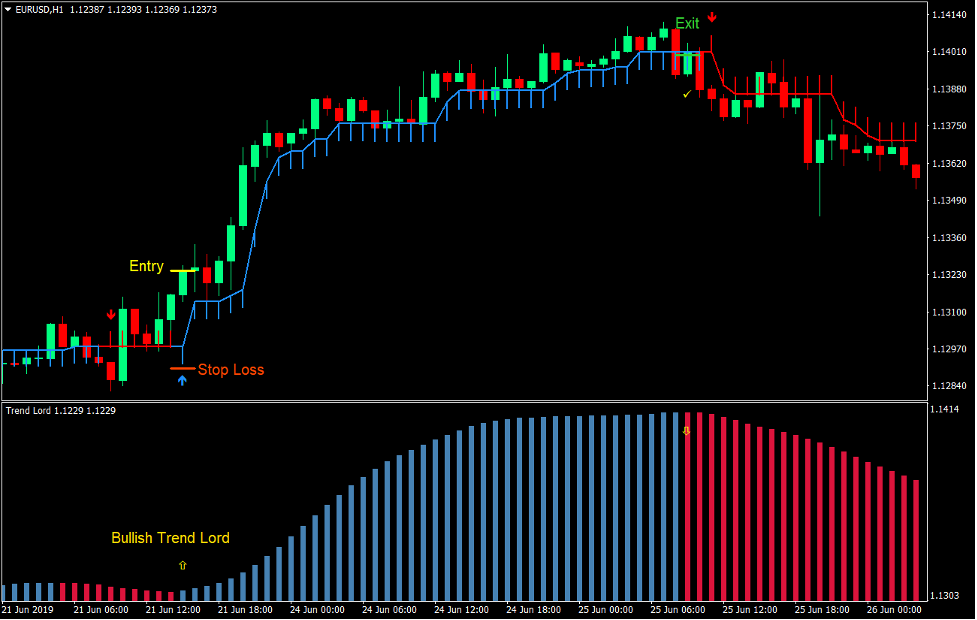Click the yellow up-arrow above Bullish Trend Lord text
Viewport: 977px width, 620px height.
(183, 565)
